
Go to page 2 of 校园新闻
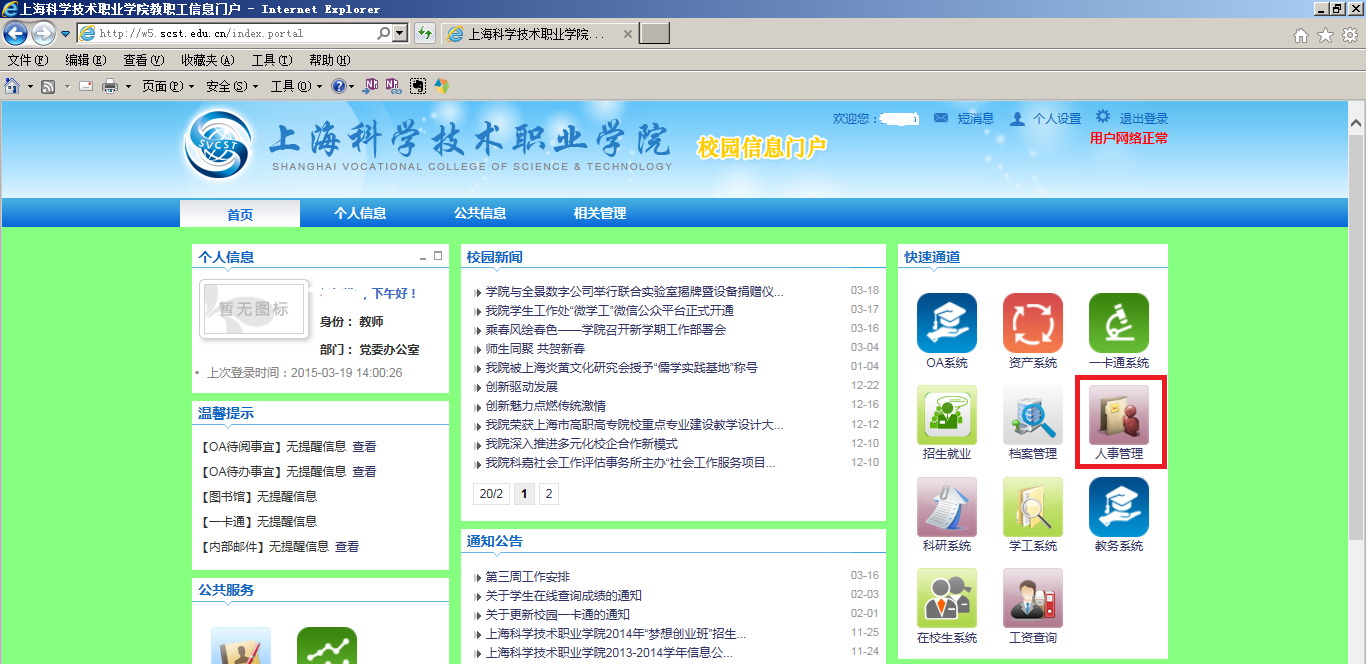click(x=548, y=494)
